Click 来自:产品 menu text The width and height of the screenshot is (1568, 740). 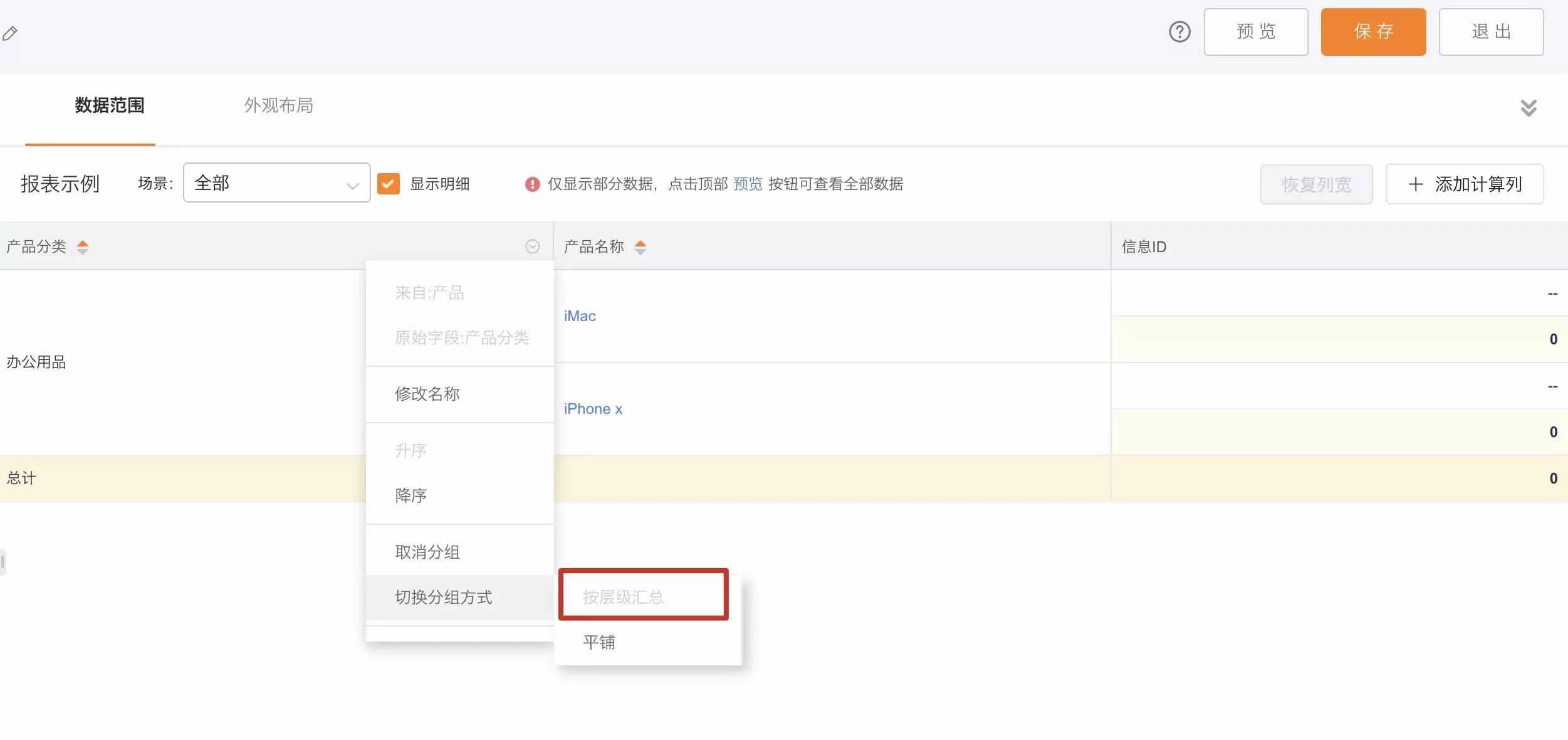pos(429,293)
